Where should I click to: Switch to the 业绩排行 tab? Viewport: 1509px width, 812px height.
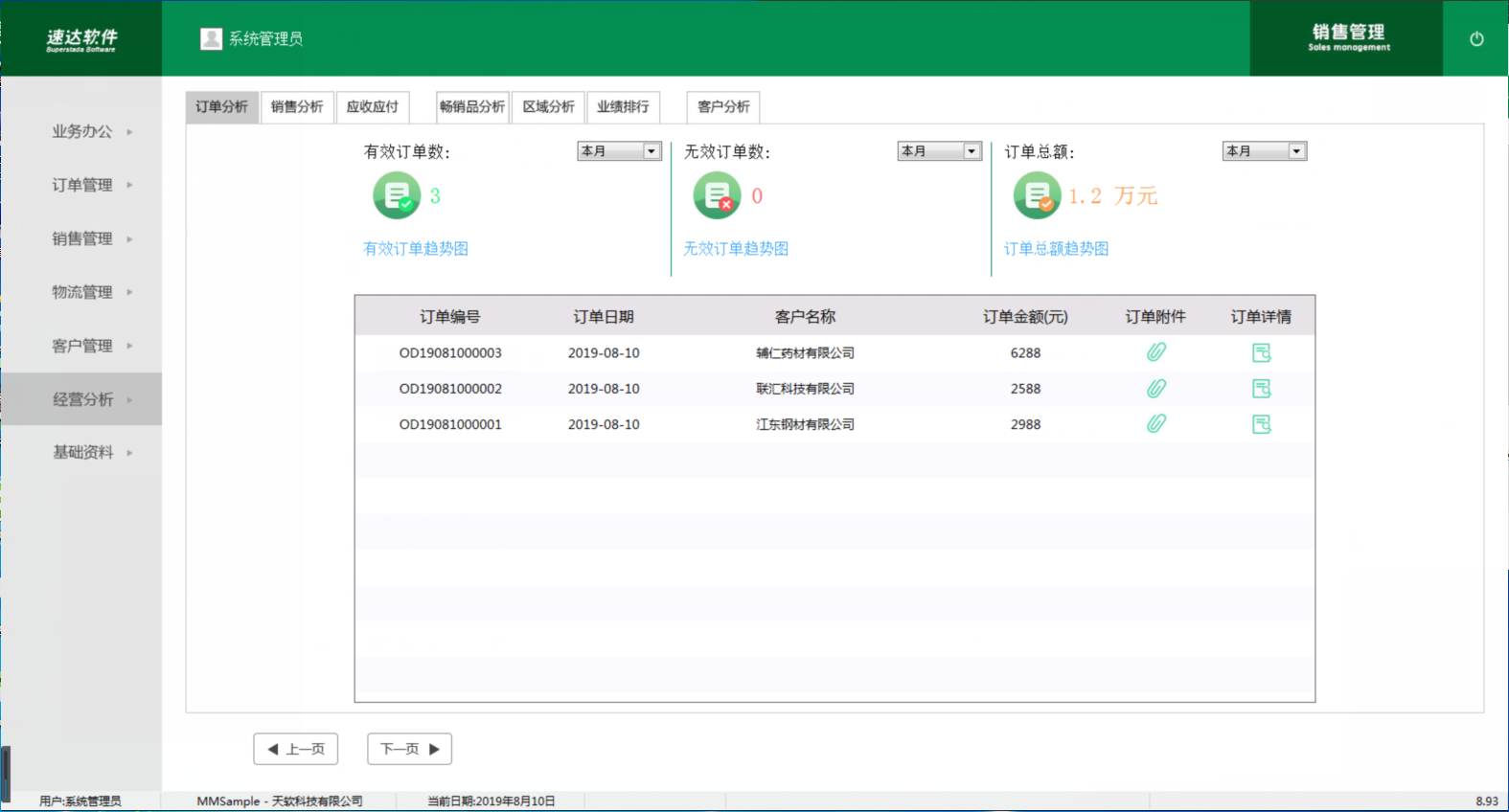tap(623, 106)
